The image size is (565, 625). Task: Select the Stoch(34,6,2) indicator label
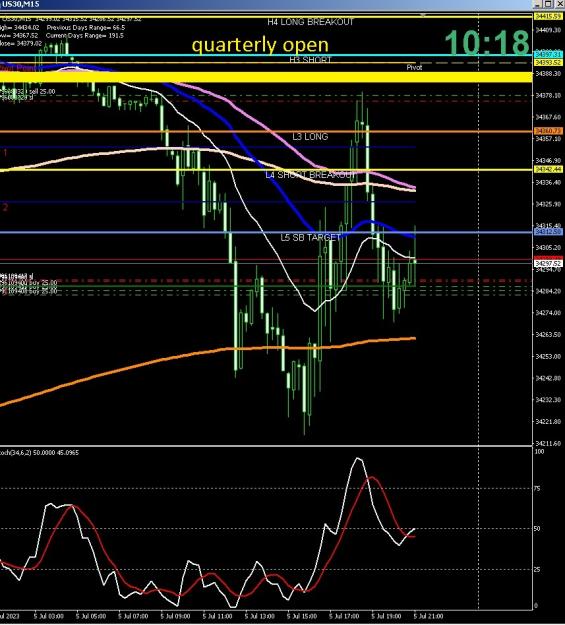39,452
